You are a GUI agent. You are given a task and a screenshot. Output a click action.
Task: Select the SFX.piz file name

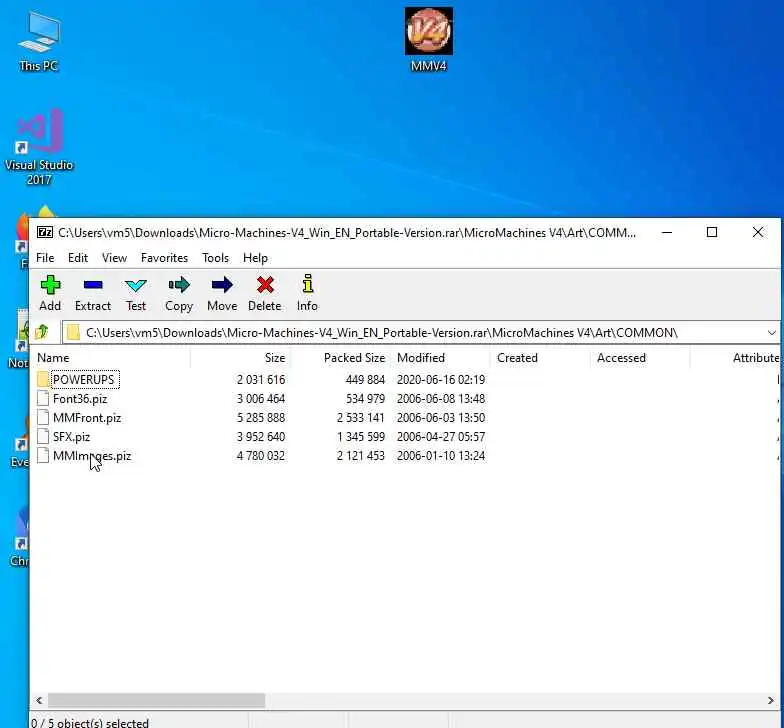pyautogui.click(x=72, y=436)
